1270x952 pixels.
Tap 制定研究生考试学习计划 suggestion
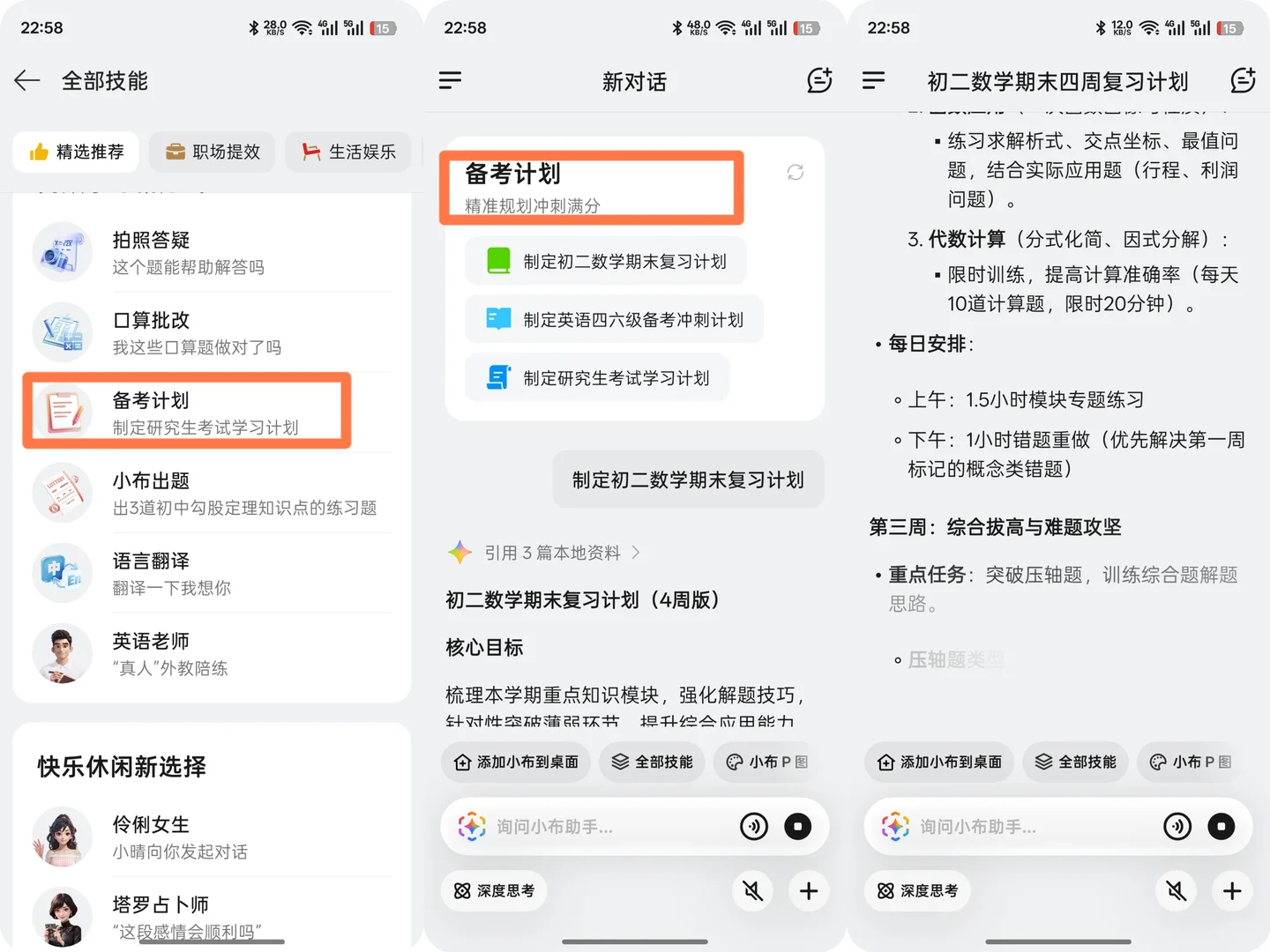coord(597,377)
